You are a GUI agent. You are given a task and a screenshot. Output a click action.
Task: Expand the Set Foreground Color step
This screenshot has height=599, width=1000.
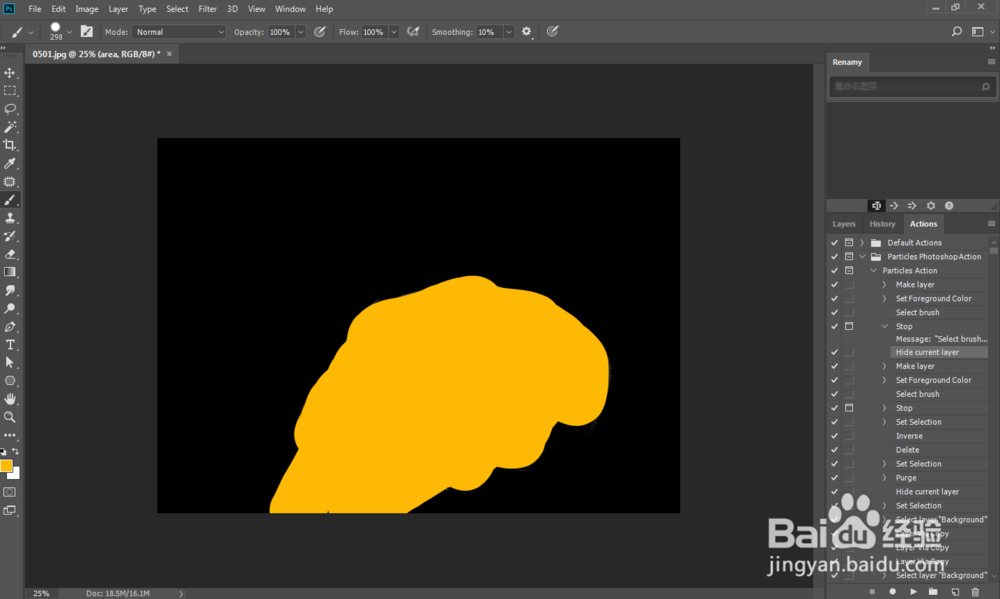884,299
